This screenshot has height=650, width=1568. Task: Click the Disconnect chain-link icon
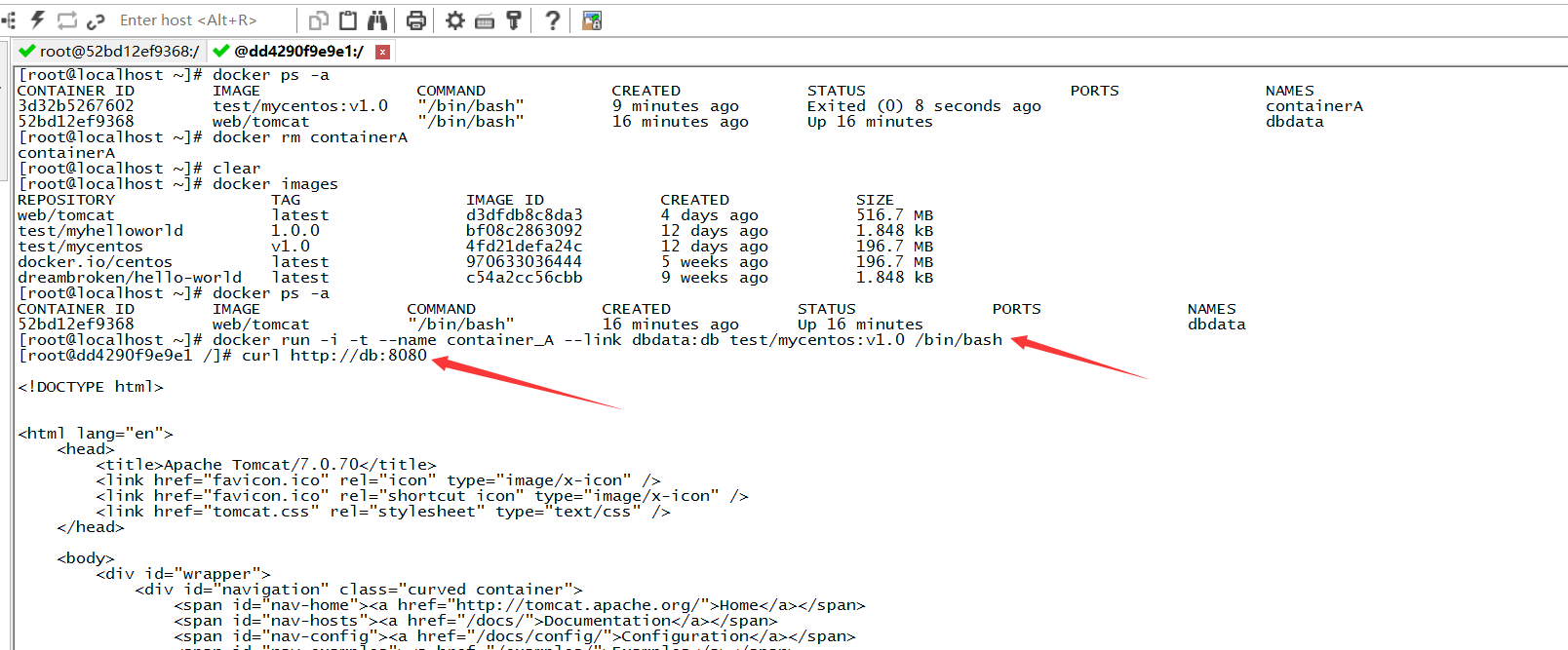(x=96, y=20)
